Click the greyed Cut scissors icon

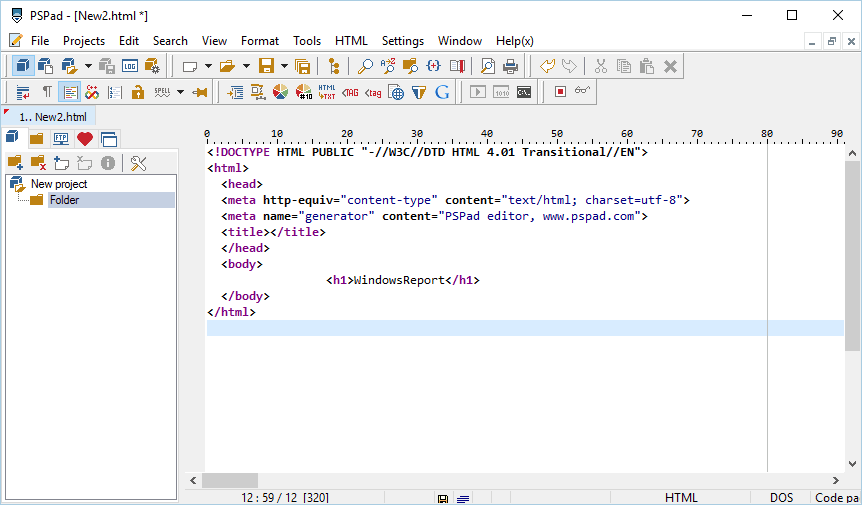click(601, 66)
